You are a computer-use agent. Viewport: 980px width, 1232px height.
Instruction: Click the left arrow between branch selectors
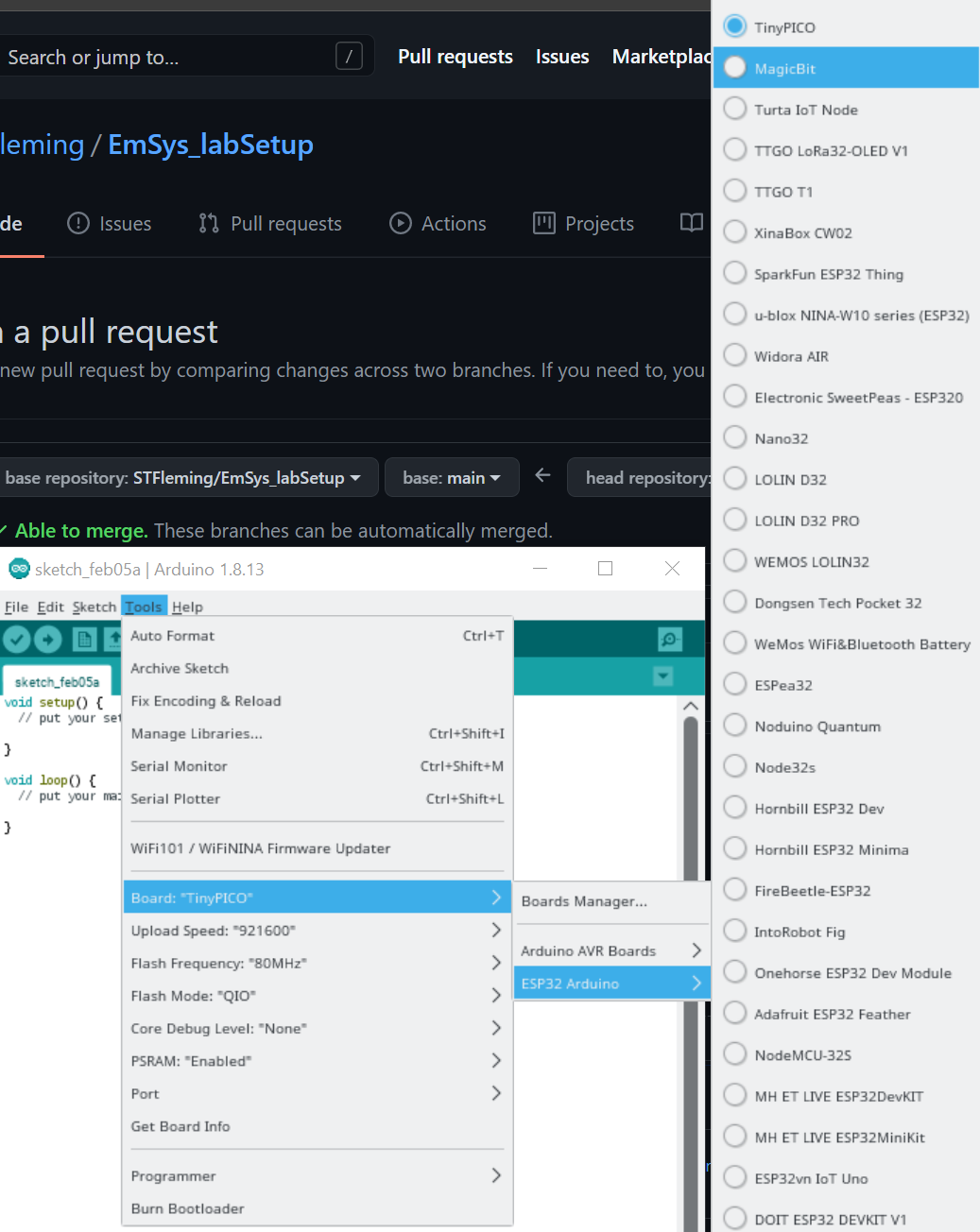tap(542, 475)
